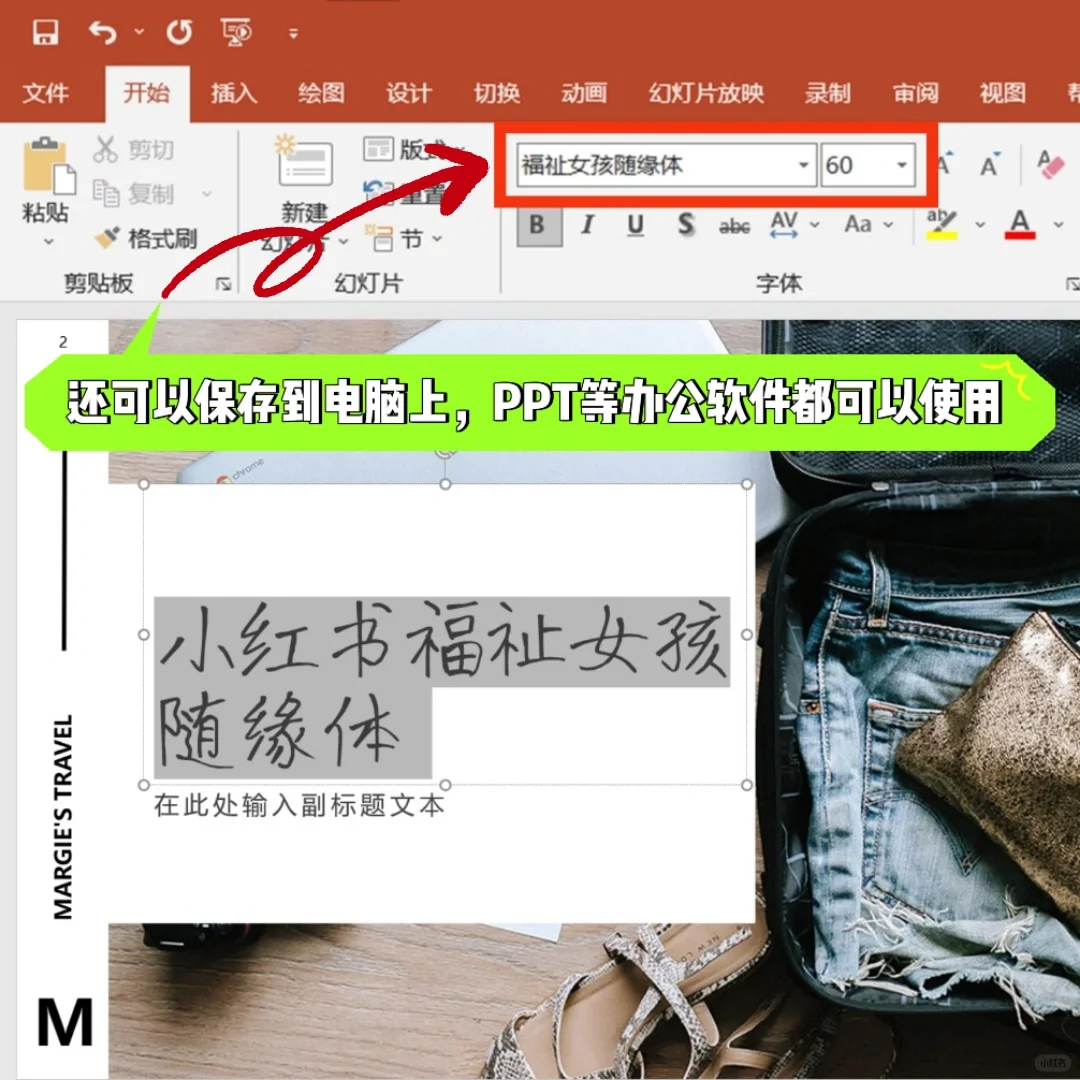Image resolution: width=1080 pixels, height=1080 pixels.
Task: Toggle underline formatting
Action: pos(636,226)
